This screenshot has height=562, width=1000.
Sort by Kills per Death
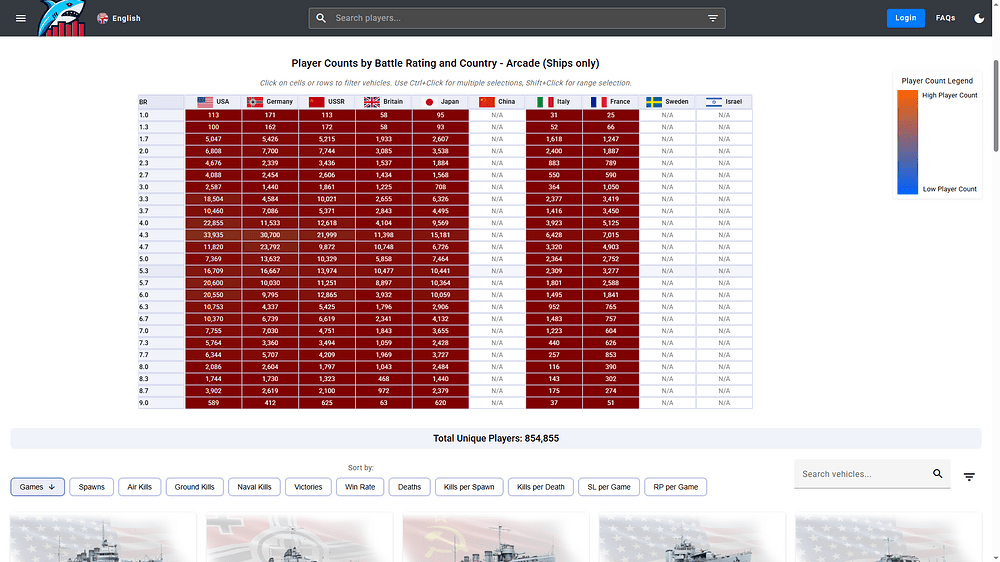coord(541,487)
